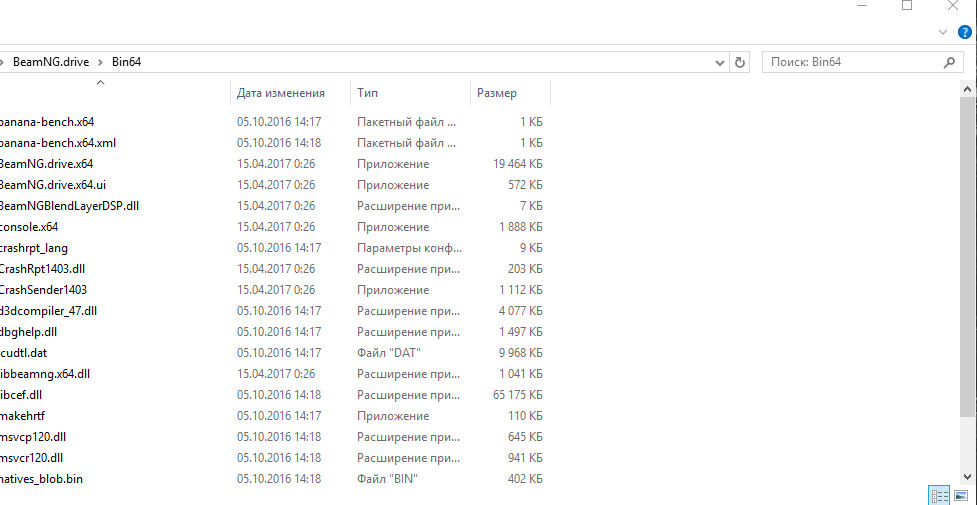Select file banana-bench.x64
977x505 pixels.
(x=47, y=122)
